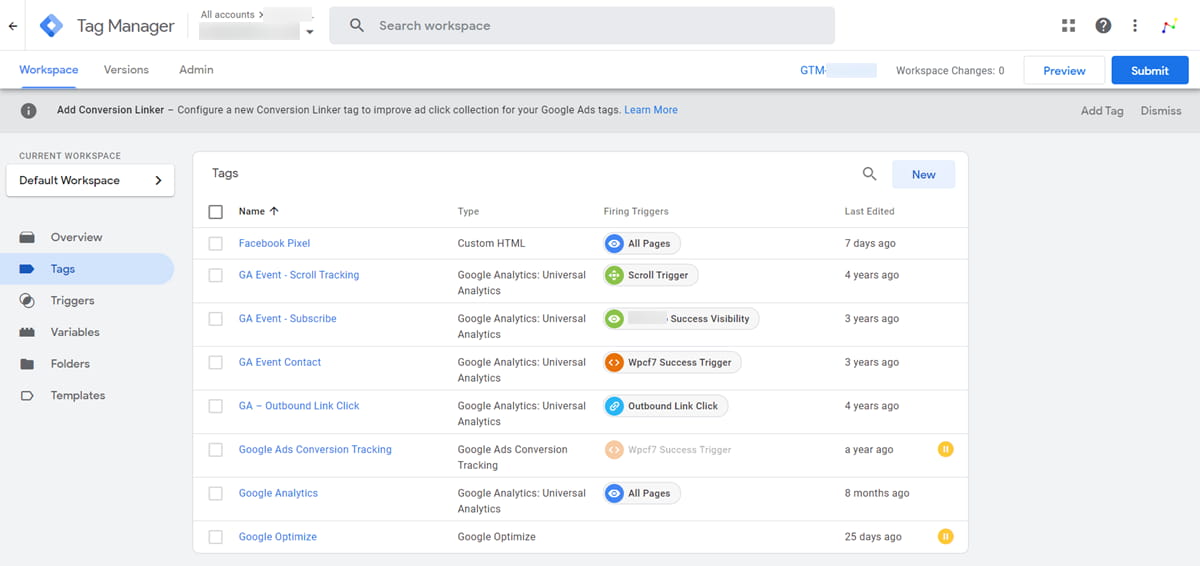This screenshot has height=566, width=1200.
Task: Open the Google Optimize tag
Action: pos(278,537)
